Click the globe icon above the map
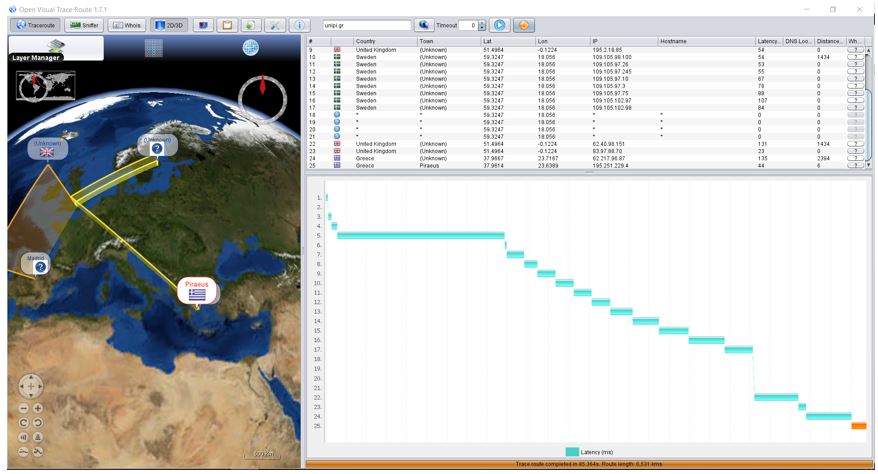Viewport: 878px width, 474px height. (x=250, y=48)
